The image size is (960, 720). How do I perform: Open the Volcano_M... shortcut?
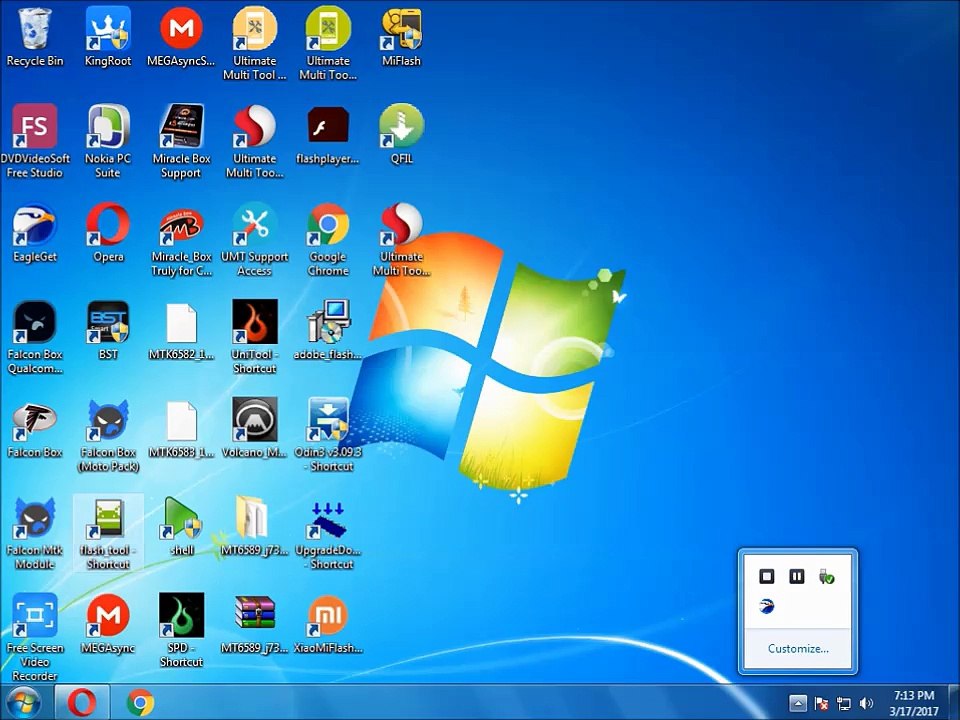pos(255,429)
